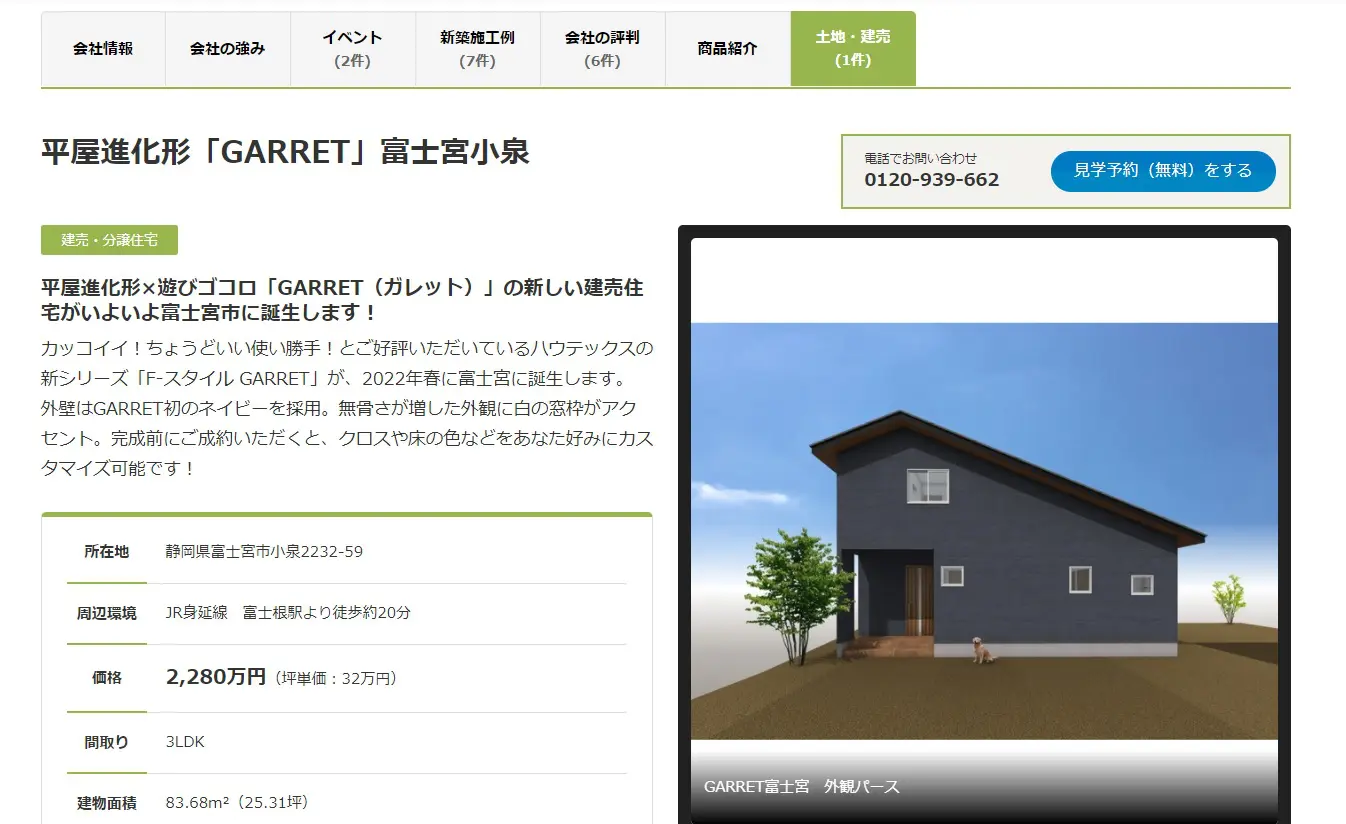Click the price 2,280万円

click(215, 678)
